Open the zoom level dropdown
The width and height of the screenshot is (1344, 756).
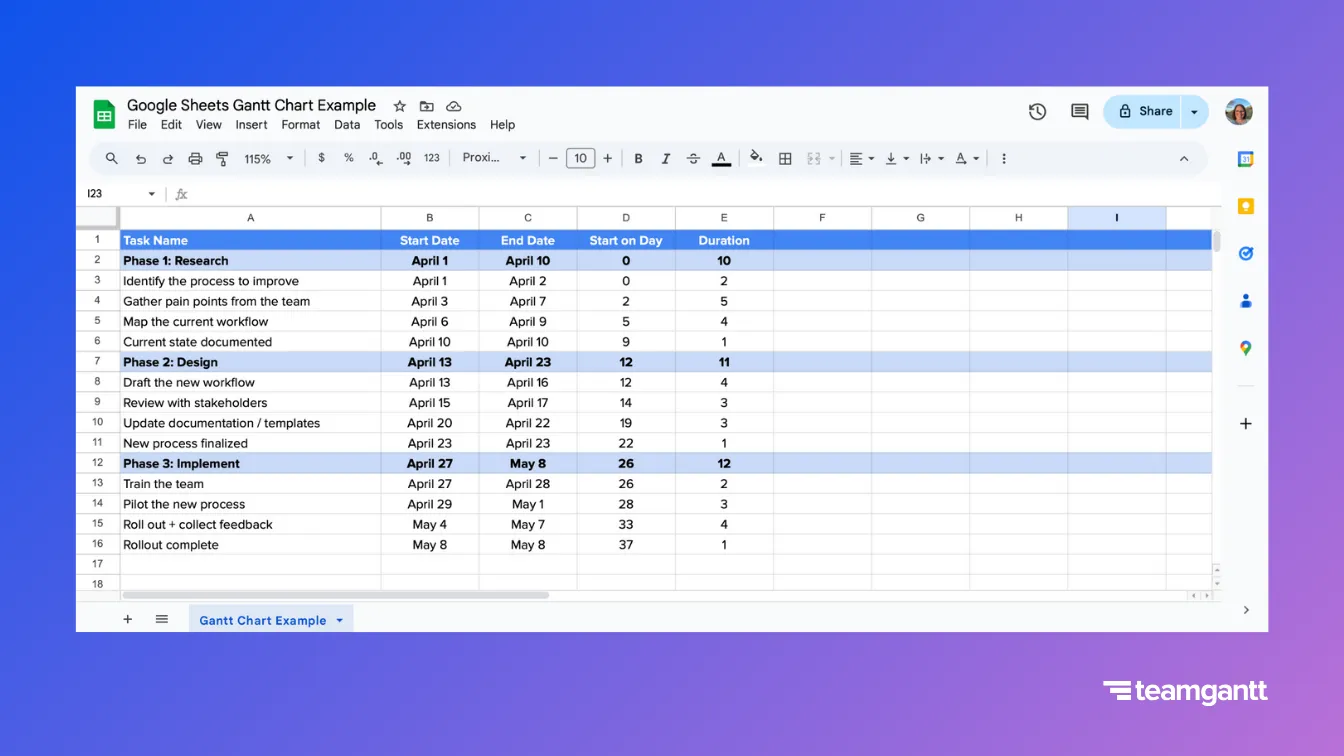tap(266, 158)
